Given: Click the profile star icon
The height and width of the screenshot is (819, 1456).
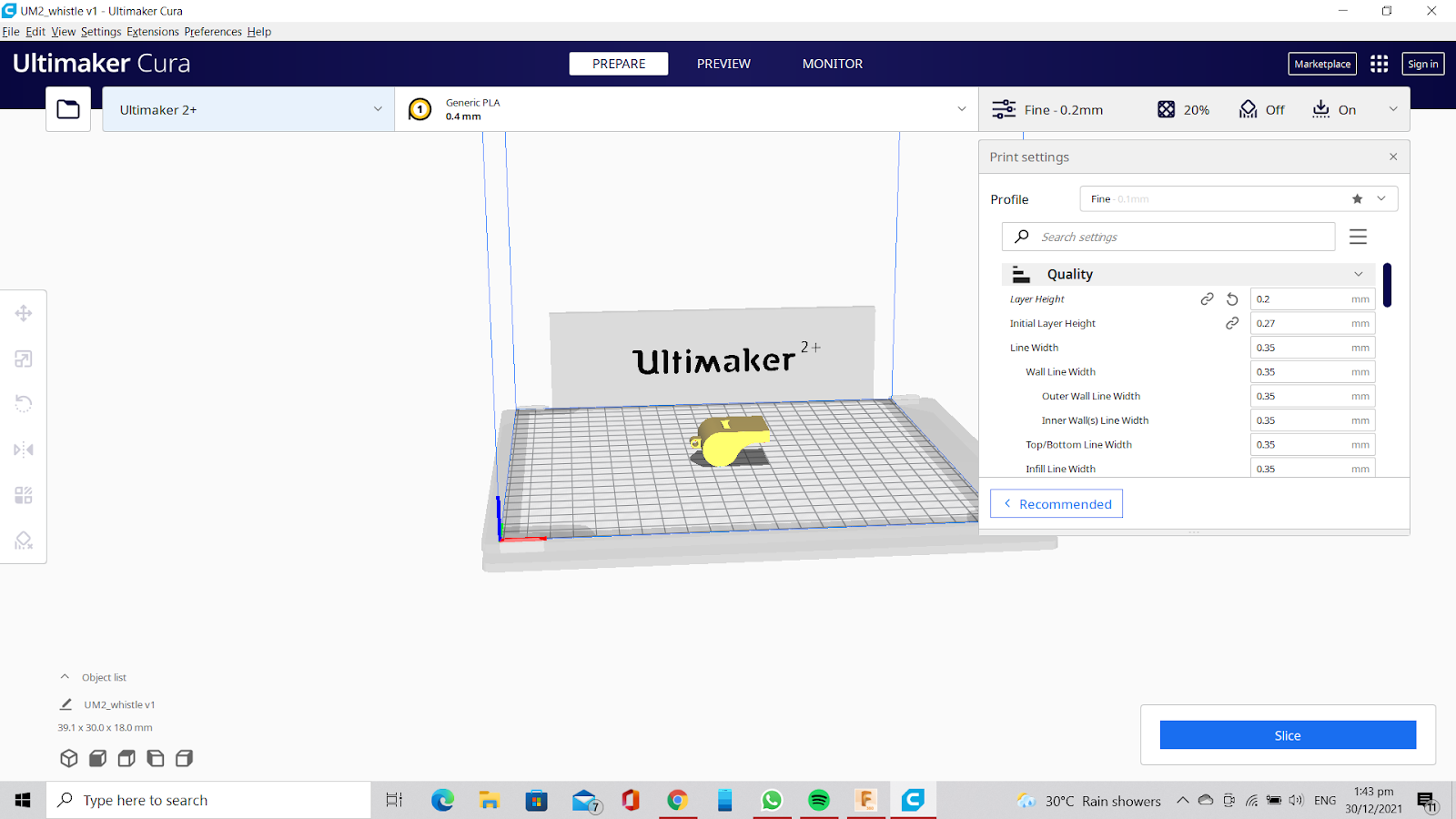Looking at the screenshot, I should click(x=1358, y=198).
